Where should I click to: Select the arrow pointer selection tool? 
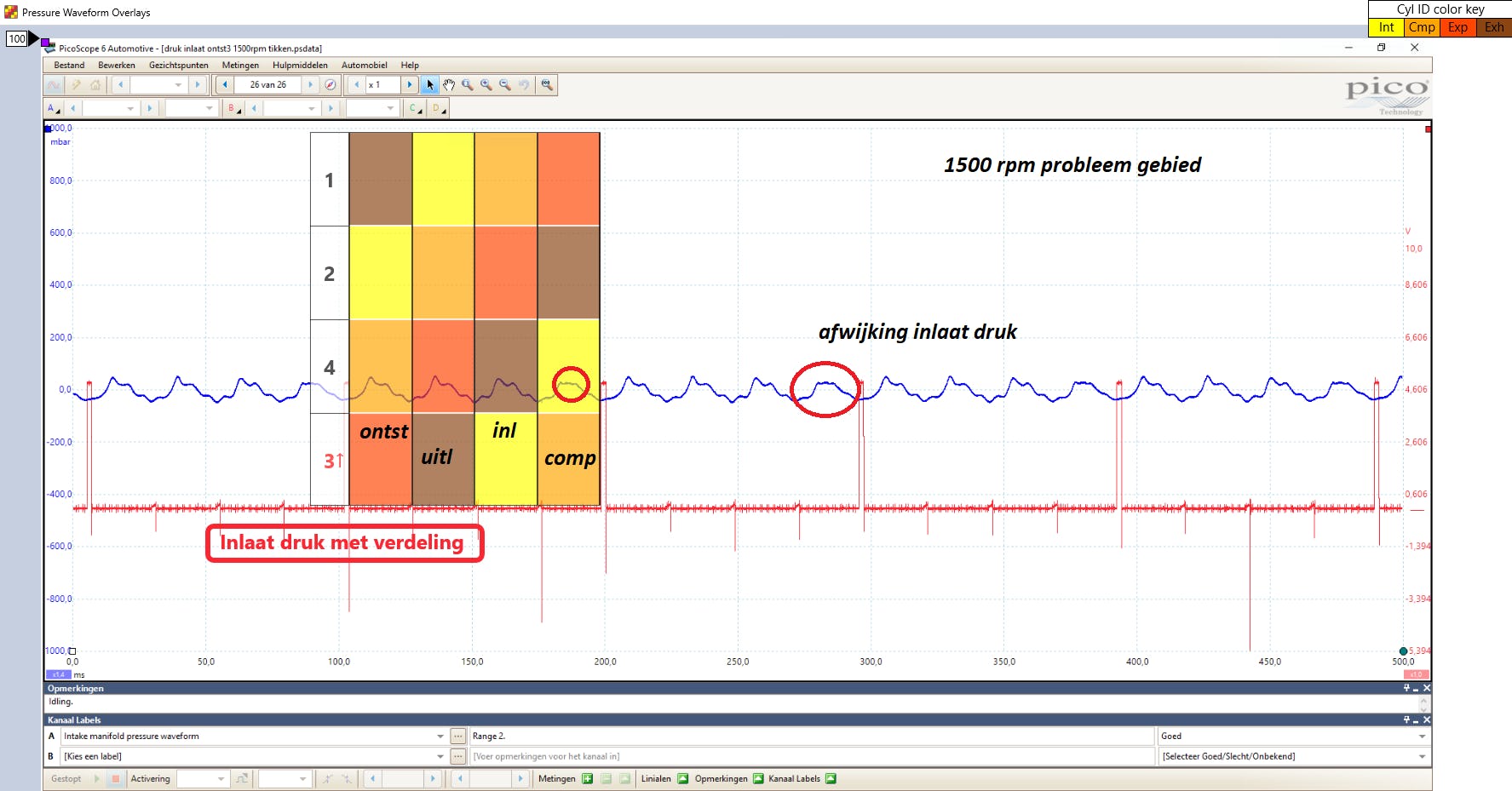click(430, 85)
